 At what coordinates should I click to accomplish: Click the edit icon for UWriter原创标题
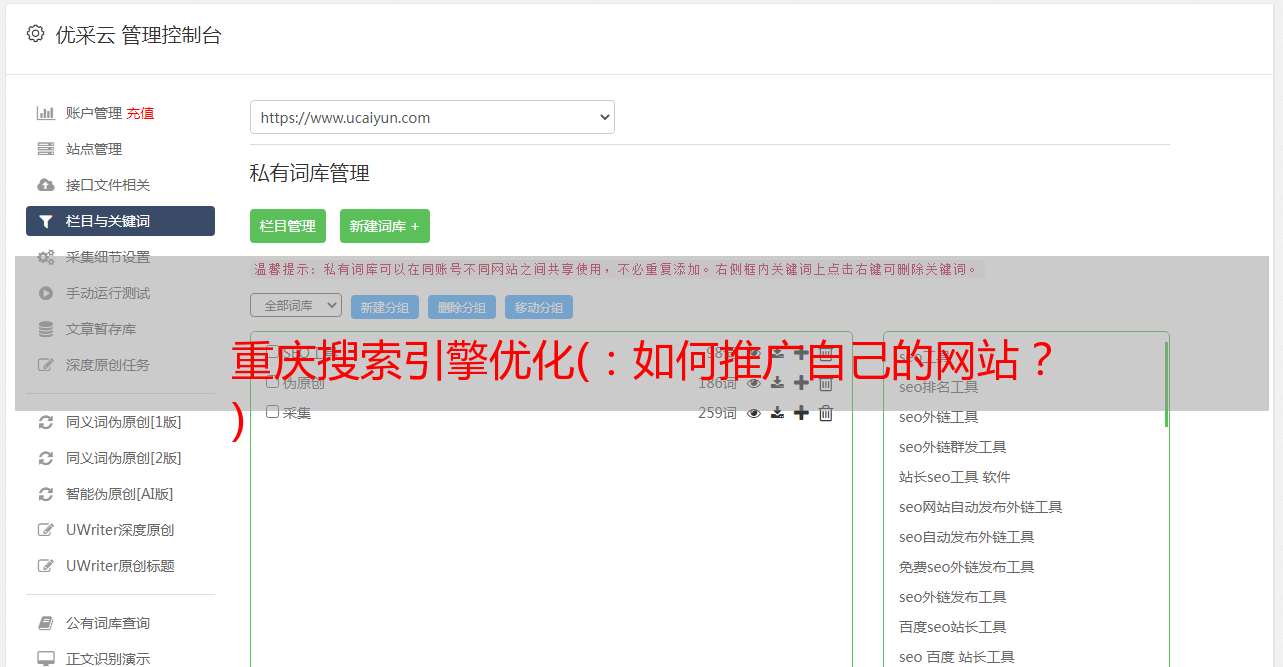(46, 566)
